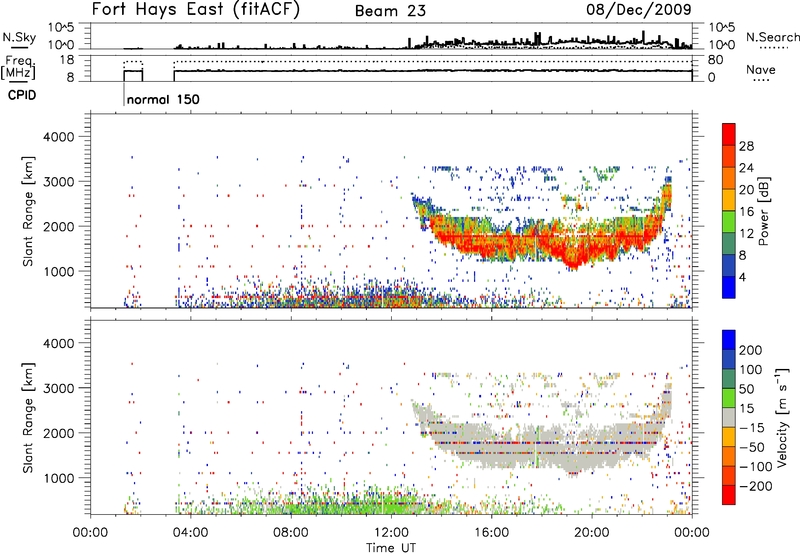The height and width of the screenshot is (554, 800).
Task: Click the '200' tick on velocity colorbar
Action: click(751, 350)
